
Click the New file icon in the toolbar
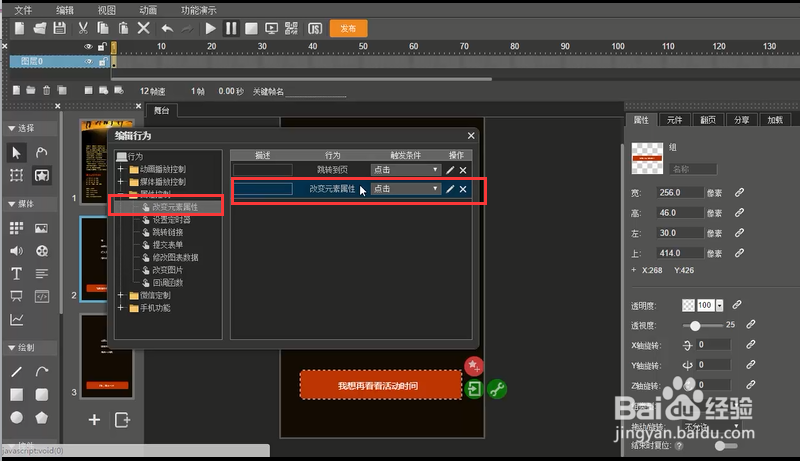(19, 29)
